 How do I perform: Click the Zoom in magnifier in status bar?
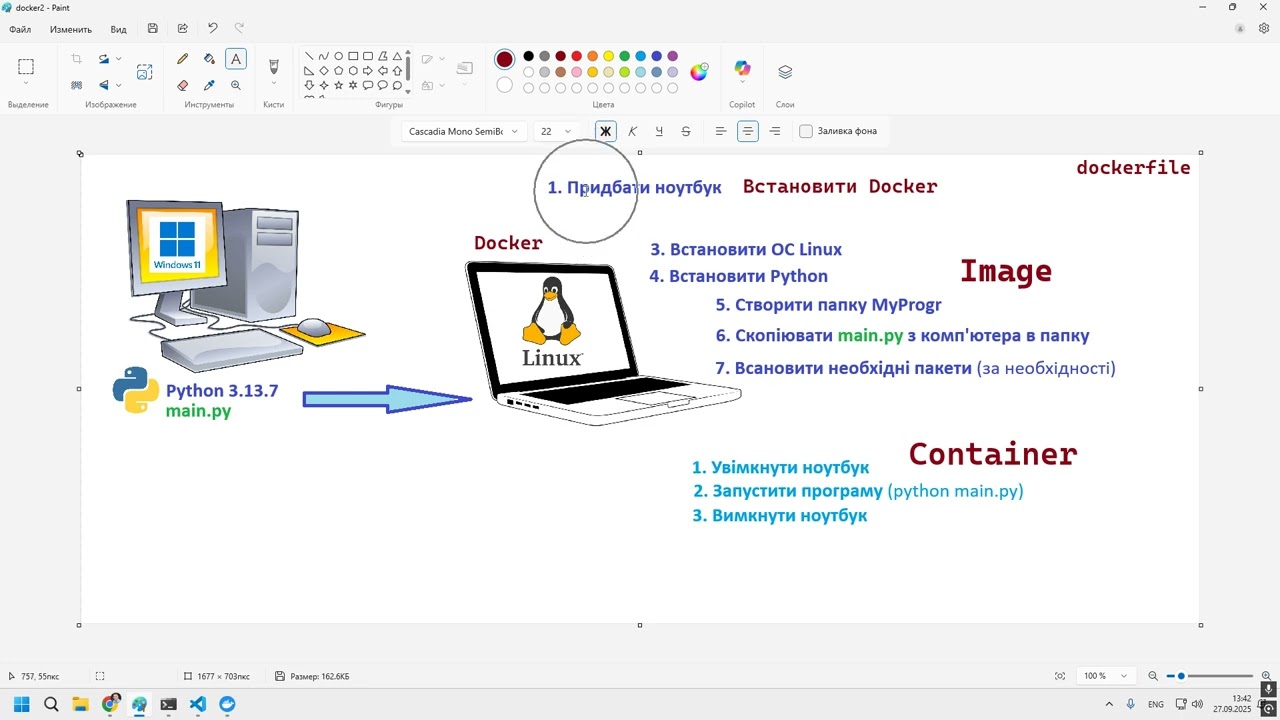(1266, 676)
